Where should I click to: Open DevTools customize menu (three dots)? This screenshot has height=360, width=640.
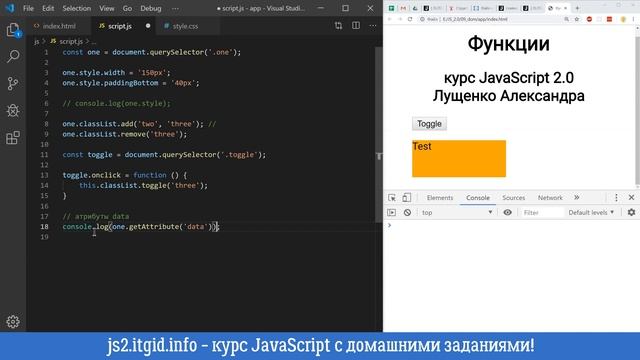point(616,198)
